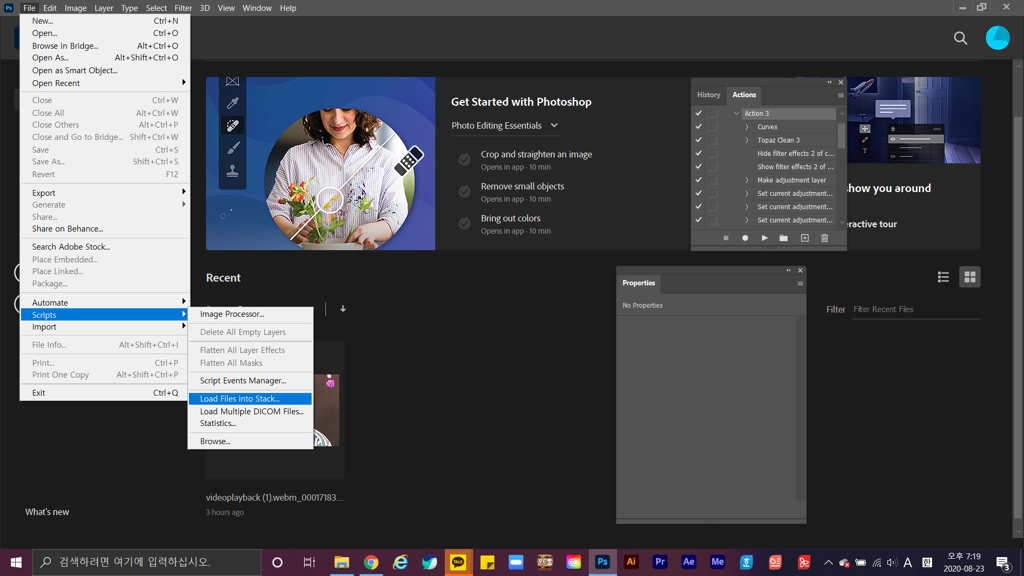
Task: Switch recent files to grid view
Action: (x=970, y=277)
